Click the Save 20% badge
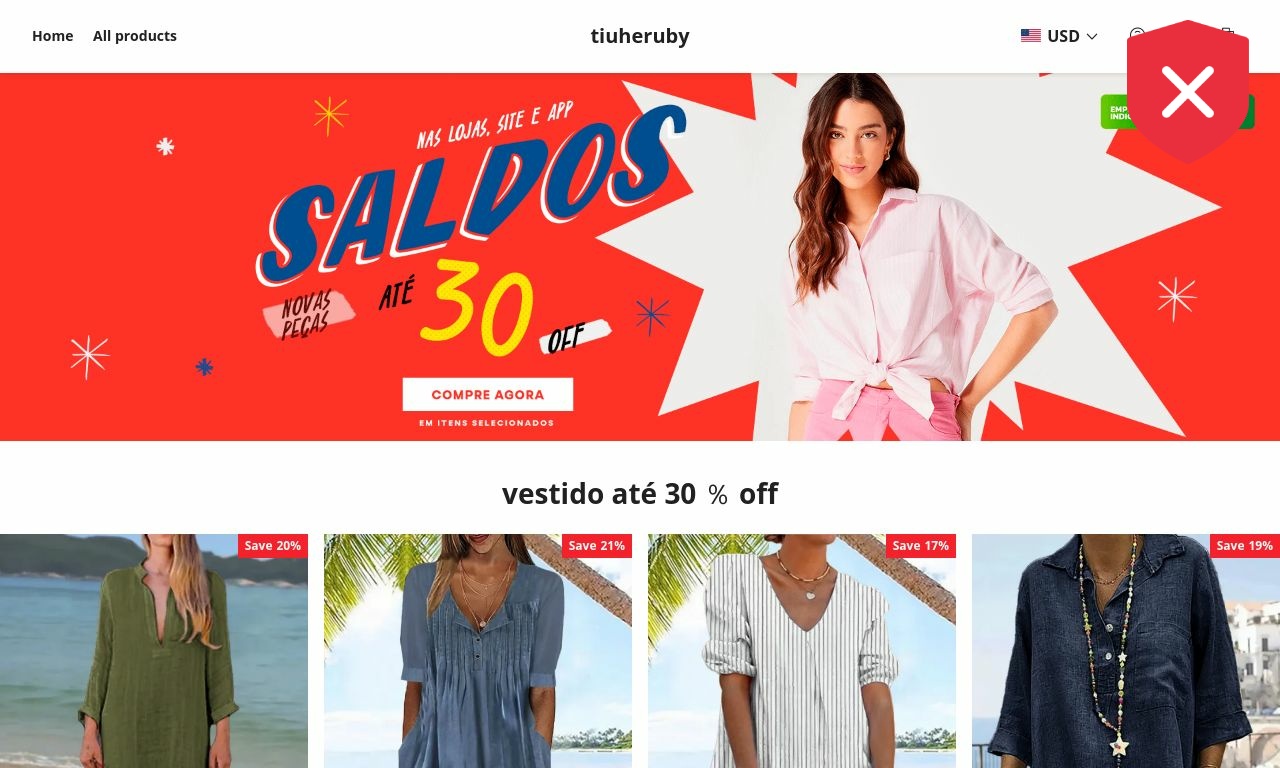Viewport: 1280px width, 768px height. tap(273, 546)
